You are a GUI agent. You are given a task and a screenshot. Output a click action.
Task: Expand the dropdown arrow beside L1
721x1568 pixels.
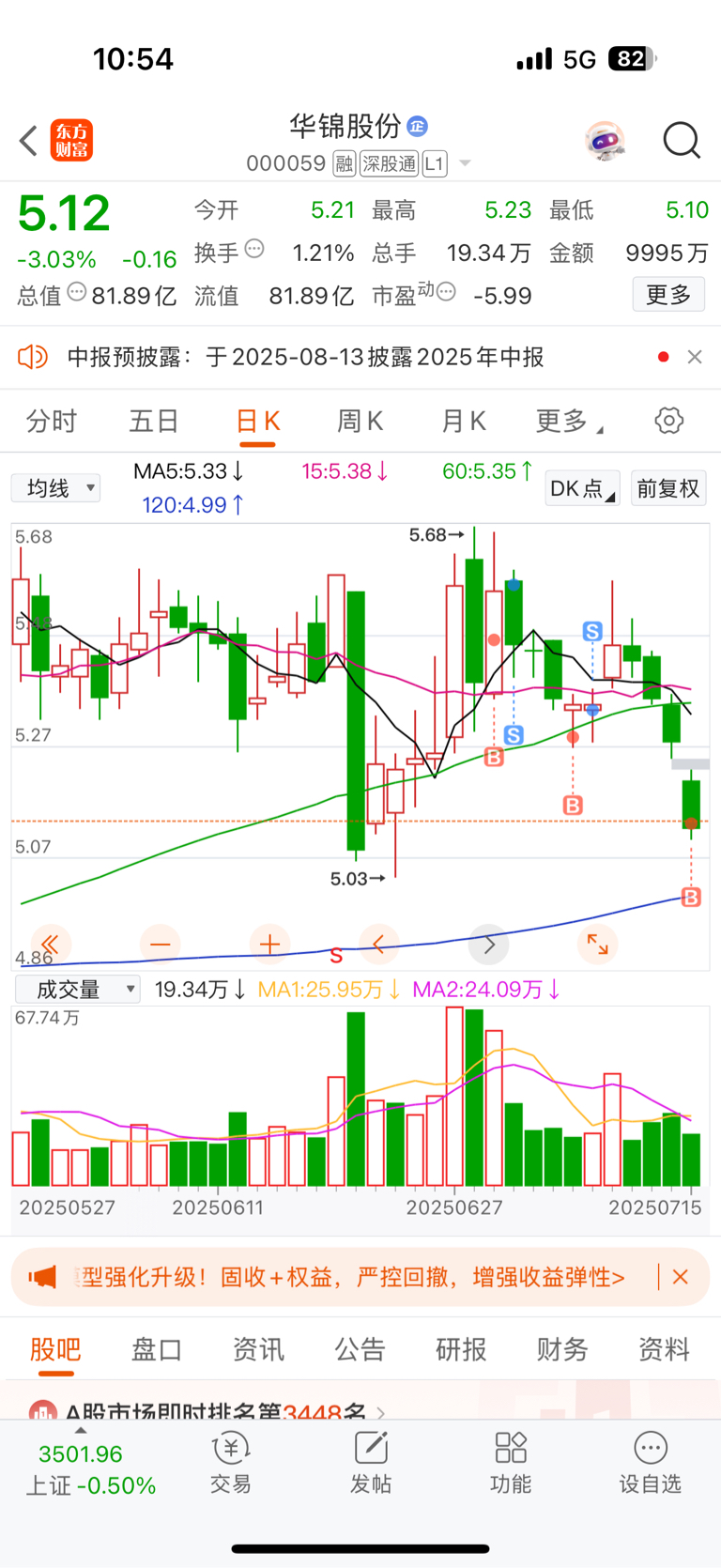[x=464, y=164]
